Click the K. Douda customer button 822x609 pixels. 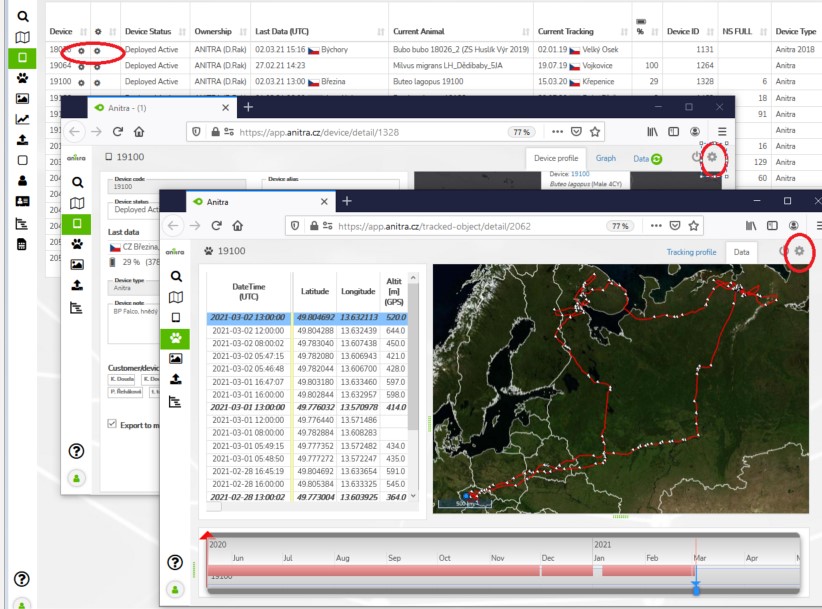coord(122,379)
